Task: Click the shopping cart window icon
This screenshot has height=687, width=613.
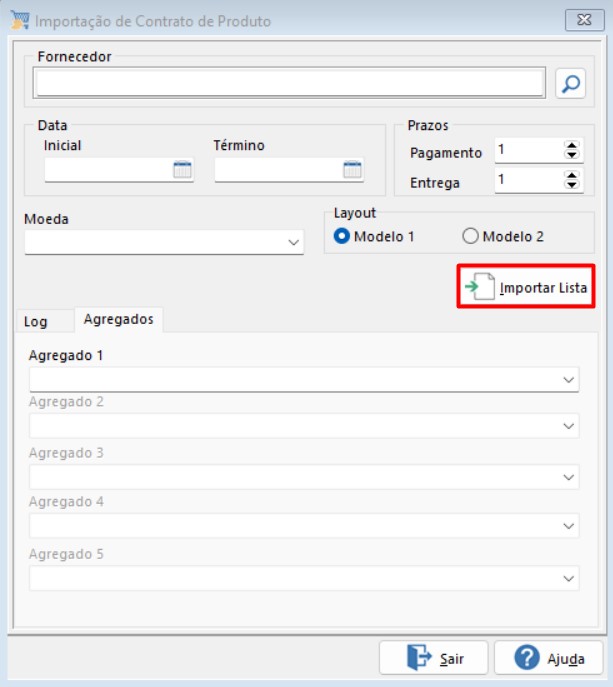Action: [20, 20]
